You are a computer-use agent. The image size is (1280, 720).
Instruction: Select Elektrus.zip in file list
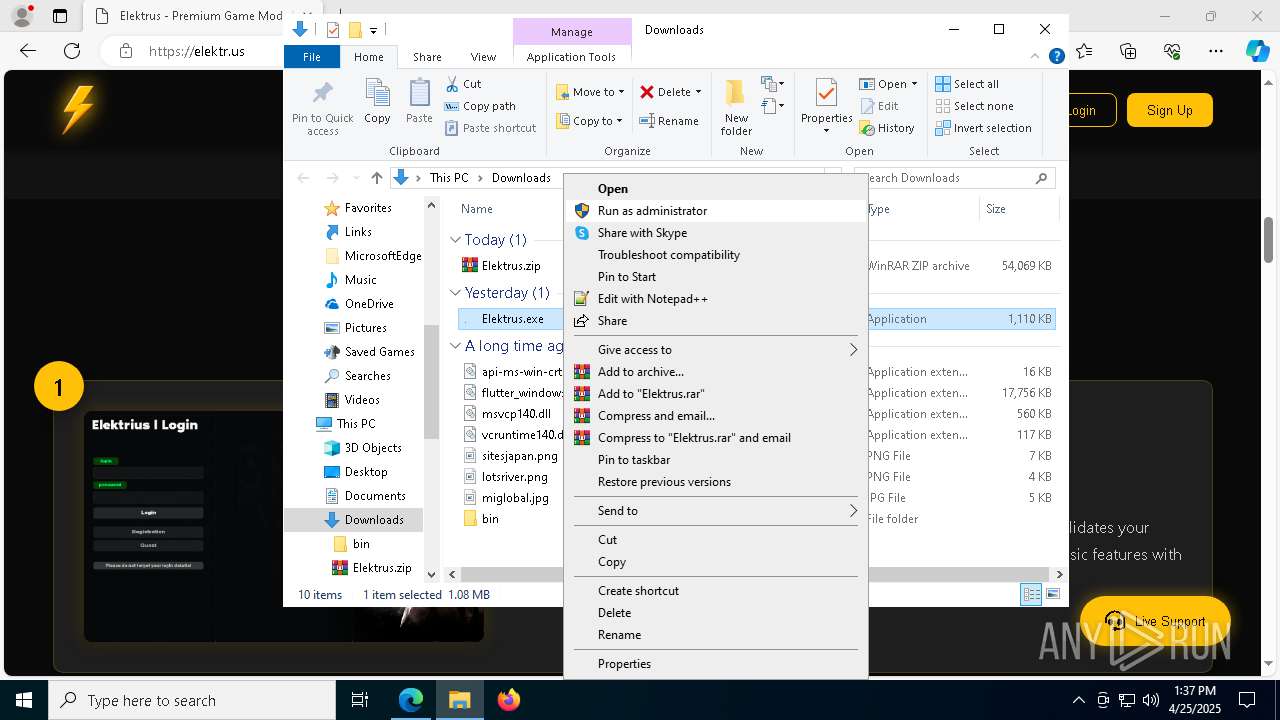[x=510, y=266]
